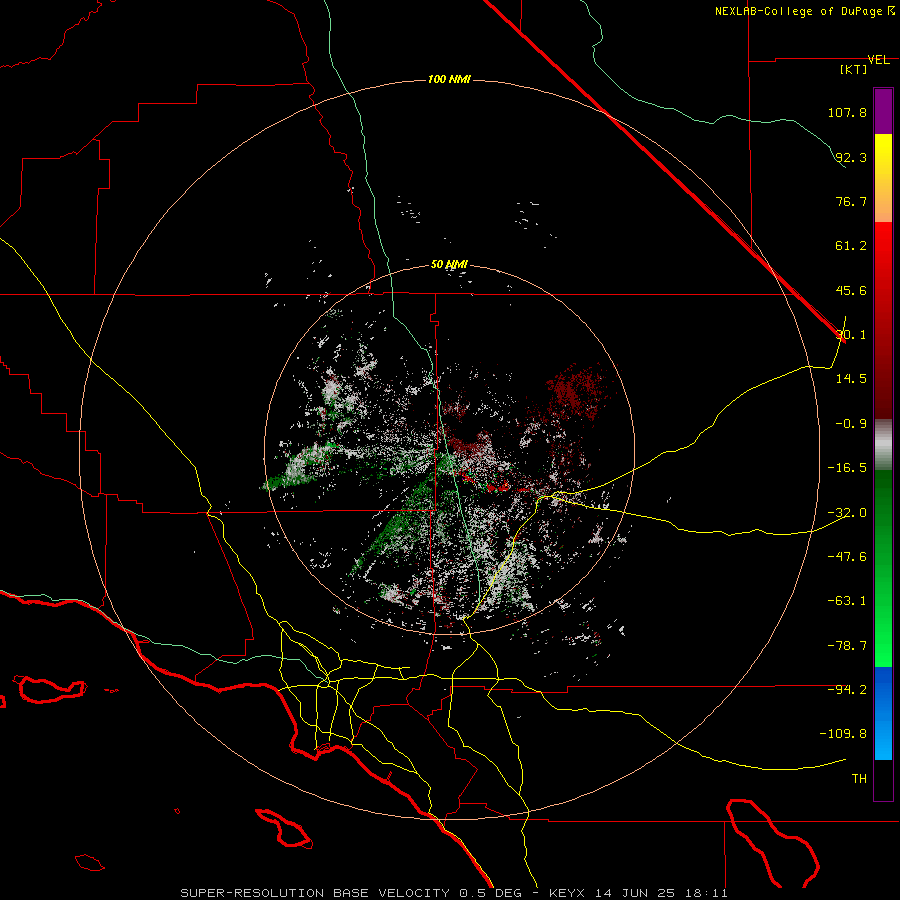Click the 76.7 velocity scale value
The height and width of the screenshot is (900, 900).
tap(851, 201)
